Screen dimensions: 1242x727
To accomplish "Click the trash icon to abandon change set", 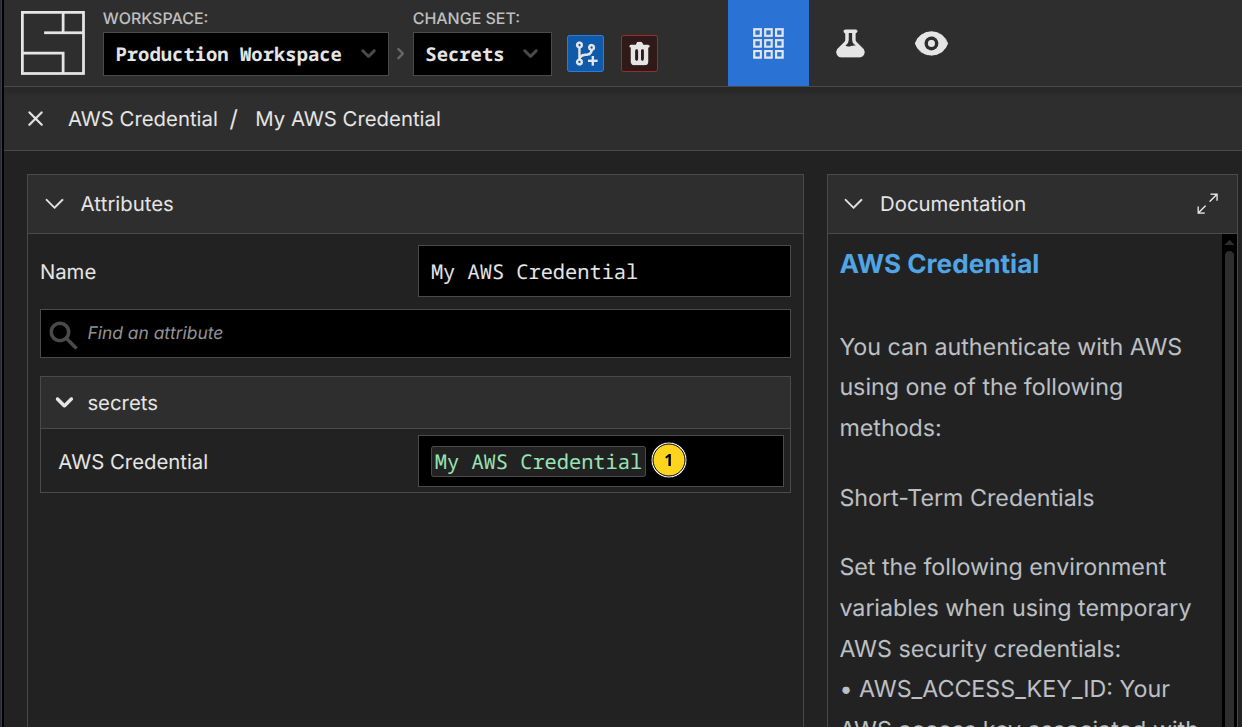I will click(x=639, y=53).
